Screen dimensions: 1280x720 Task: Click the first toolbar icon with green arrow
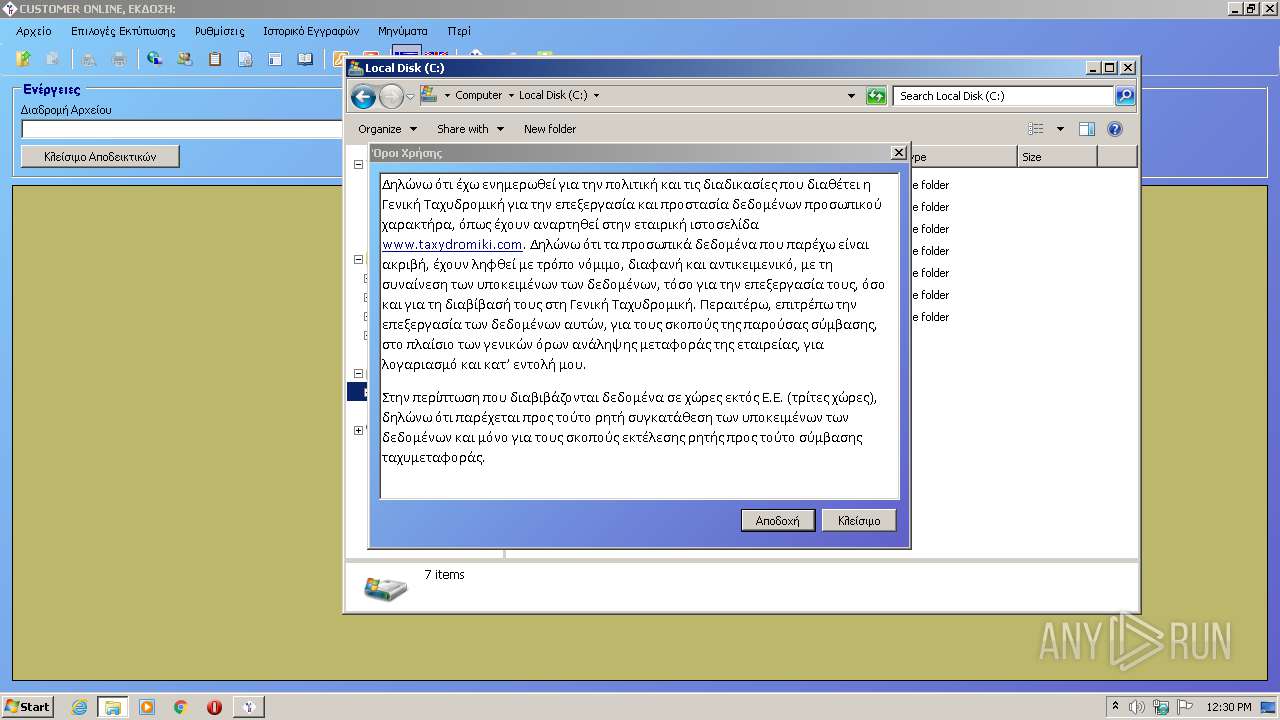[24, 59]
